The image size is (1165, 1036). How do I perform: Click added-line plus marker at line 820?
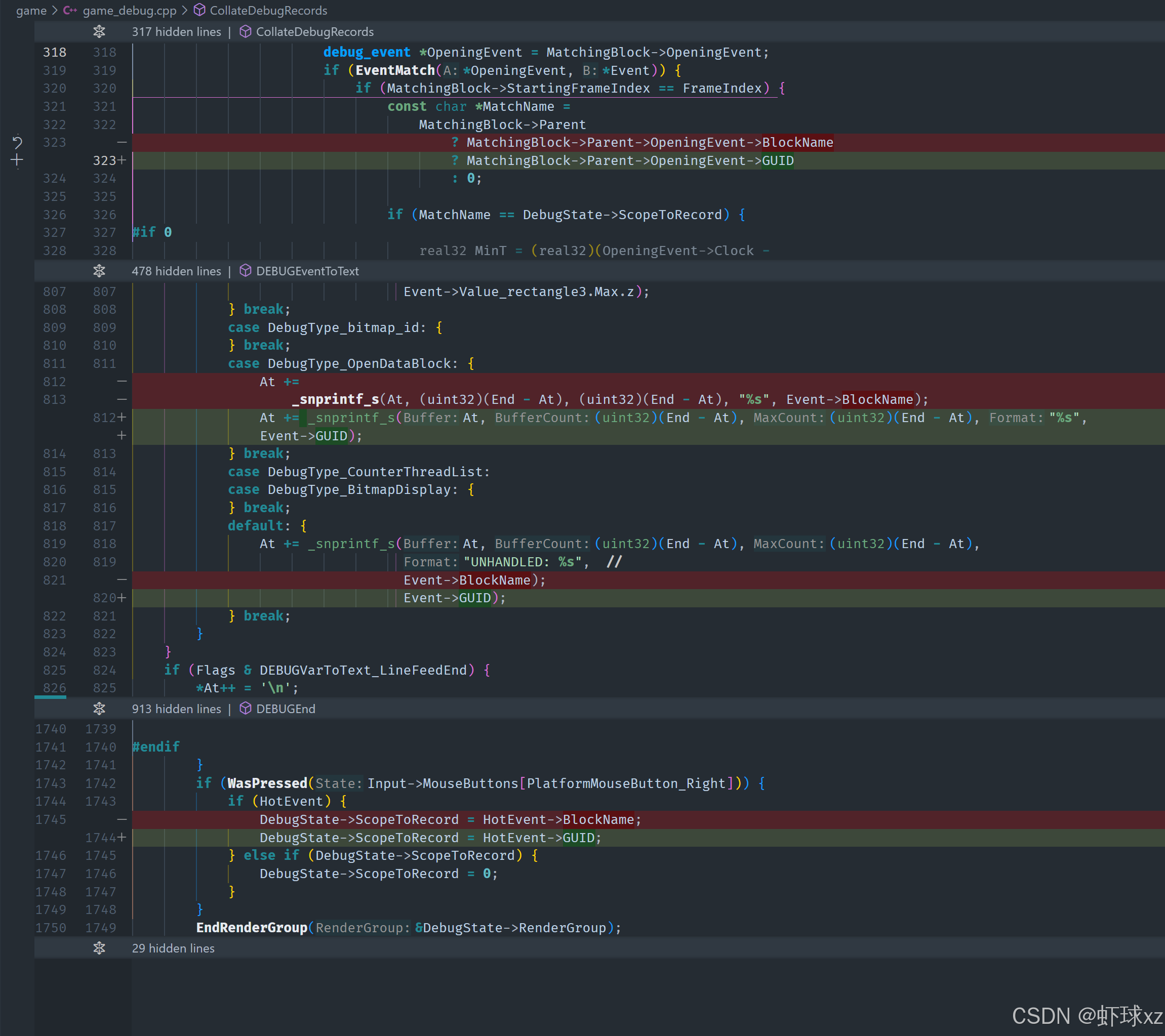(x=122, y=598)
